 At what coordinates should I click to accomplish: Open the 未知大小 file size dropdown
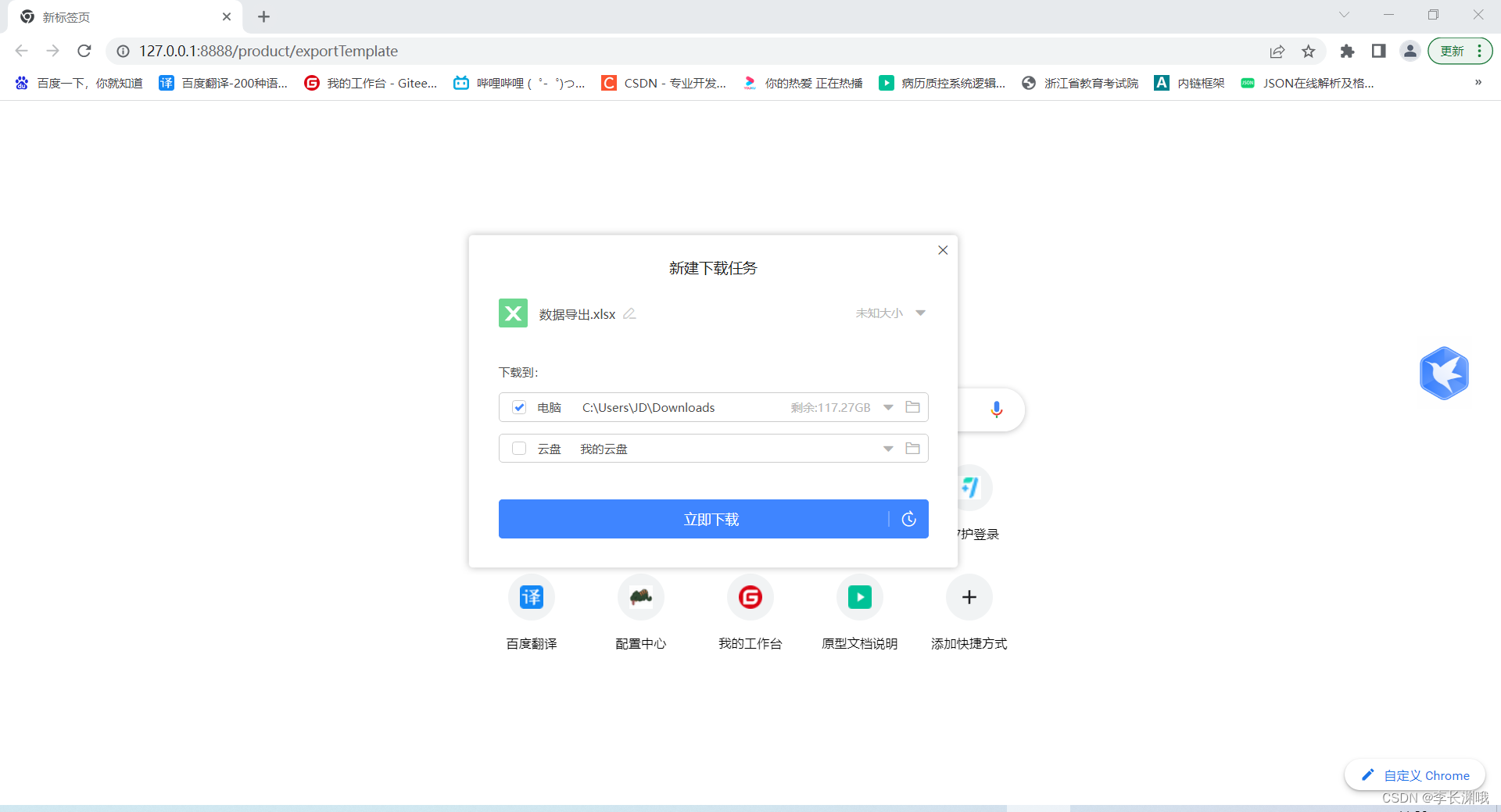[x=920, y=313]
